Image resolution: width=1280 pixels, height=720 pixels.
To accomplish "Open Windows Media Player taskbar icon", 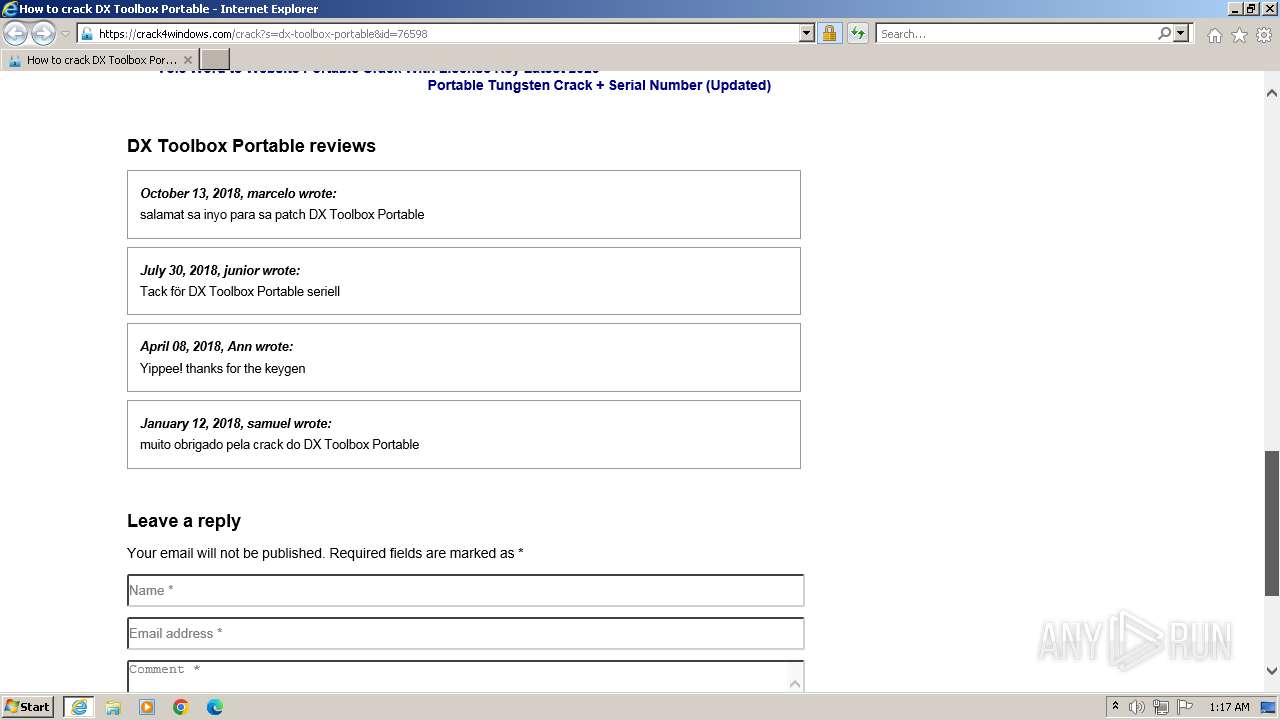I will click(x=147, y=707).
